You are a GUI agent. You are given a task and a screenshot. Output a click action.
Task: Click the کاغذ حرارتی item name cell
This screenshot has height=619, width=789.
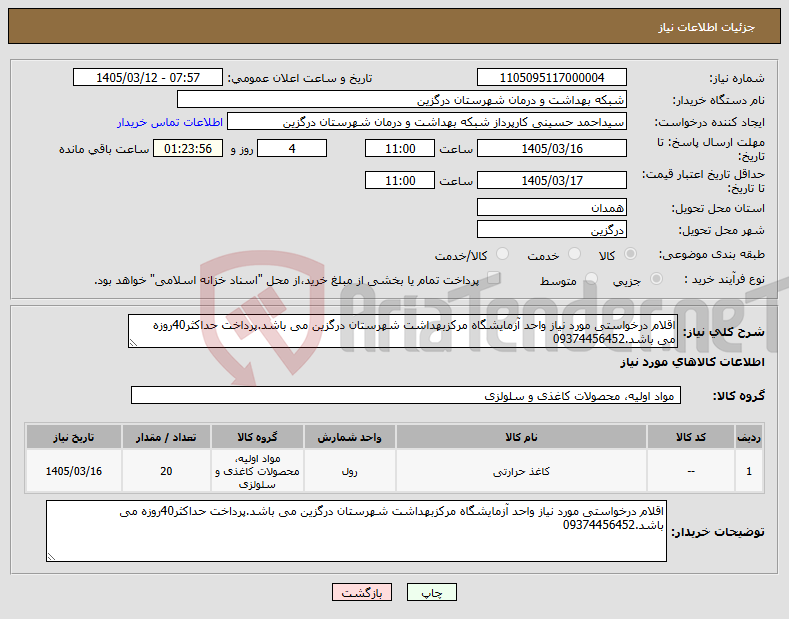(521, 471)
